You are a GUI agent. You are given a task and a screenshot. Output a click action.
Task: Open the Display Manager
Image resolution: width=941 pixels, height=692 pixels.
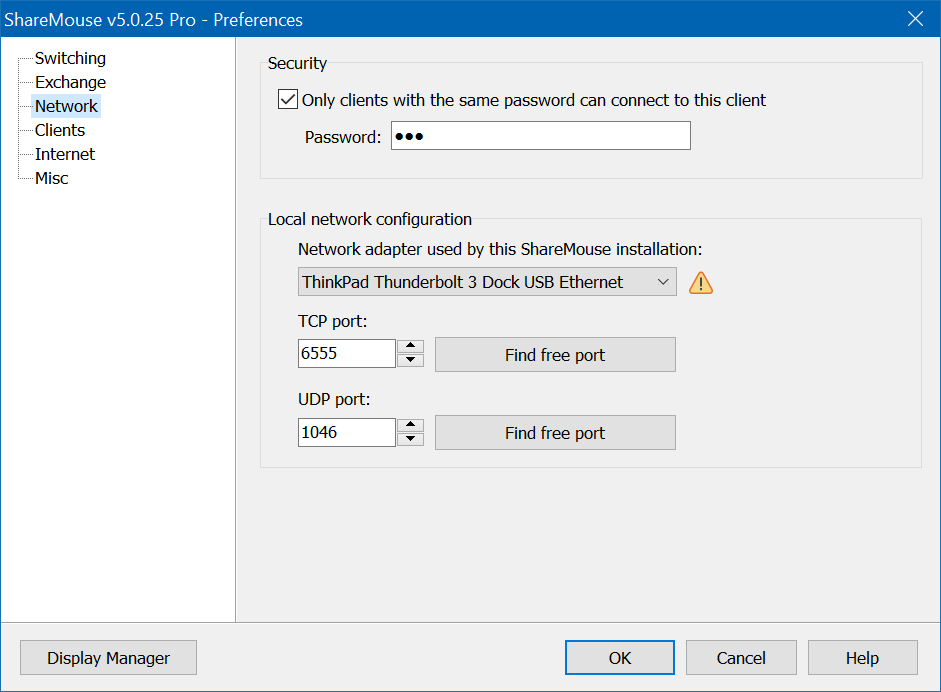click(x=108, y=658)
